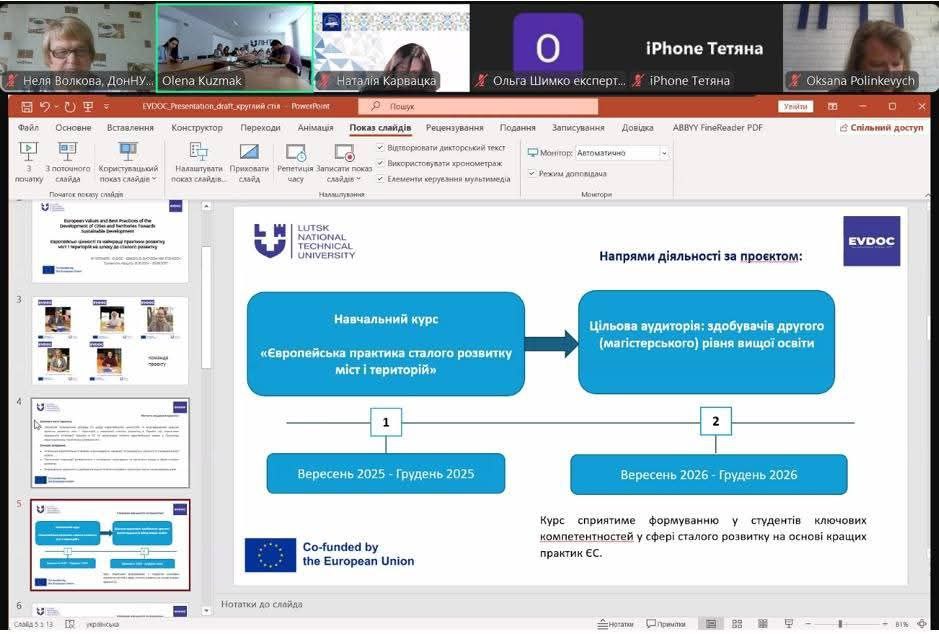Click the zoom-in plus icon
The width and height of the screenshot is (939, 634).
[885, 624]
